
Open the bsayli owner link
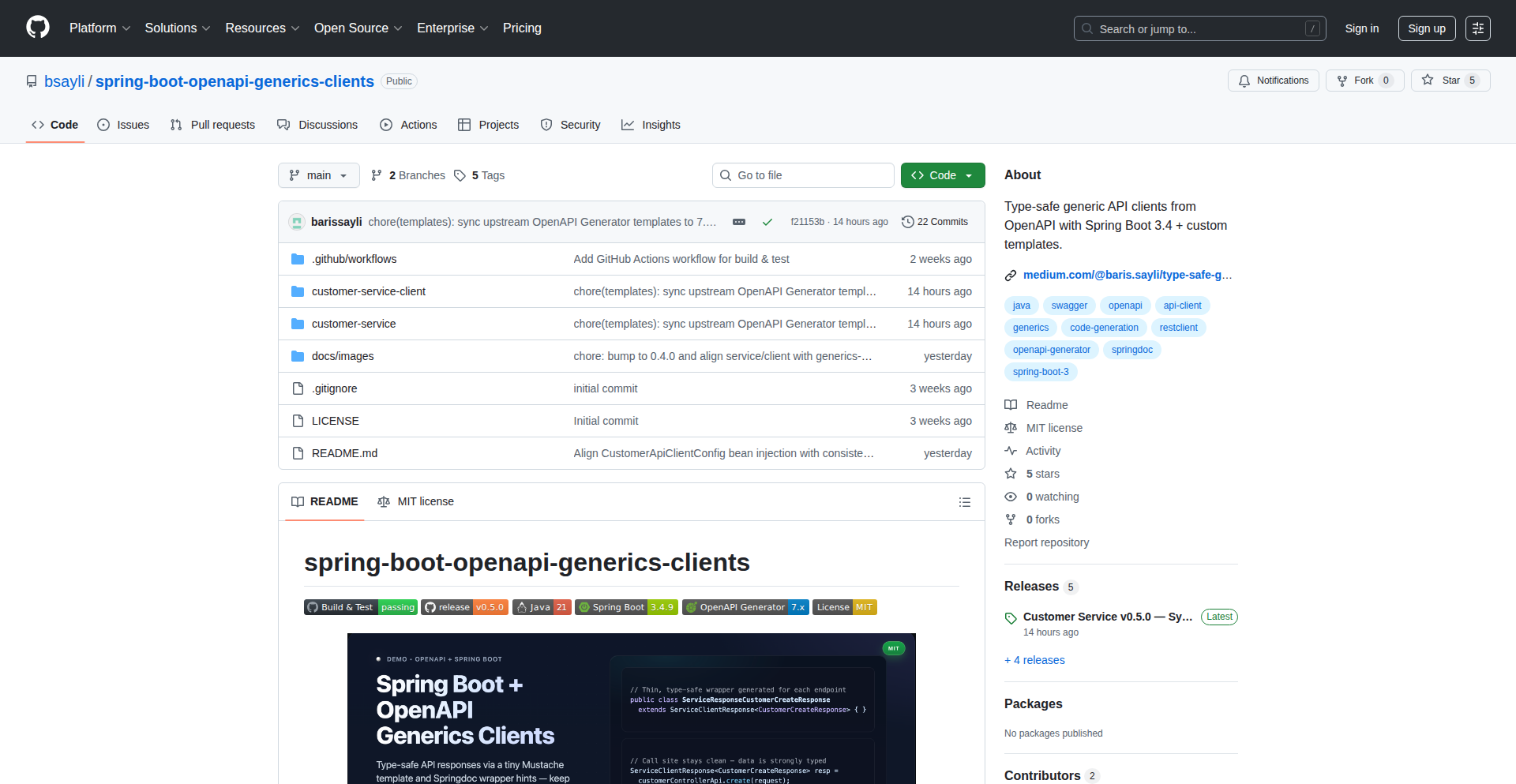click(x=64, y=81)
